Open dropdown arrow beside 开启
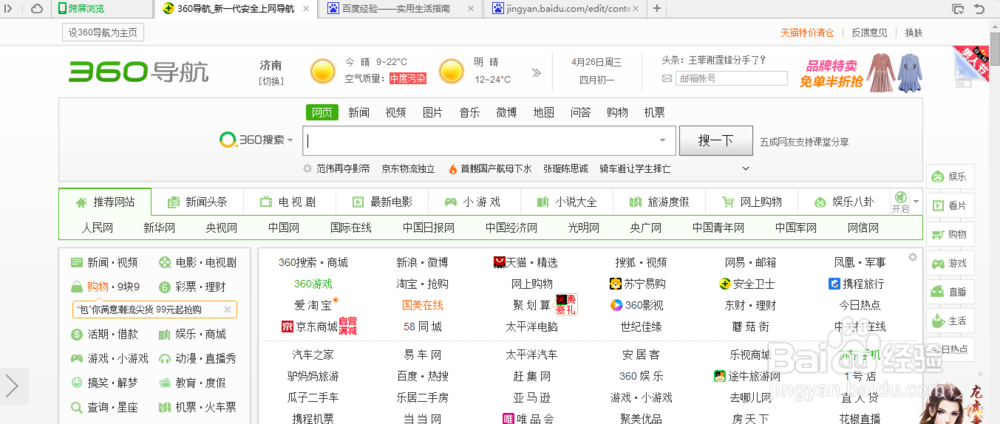1000x424 pixels. pos(916,201)
